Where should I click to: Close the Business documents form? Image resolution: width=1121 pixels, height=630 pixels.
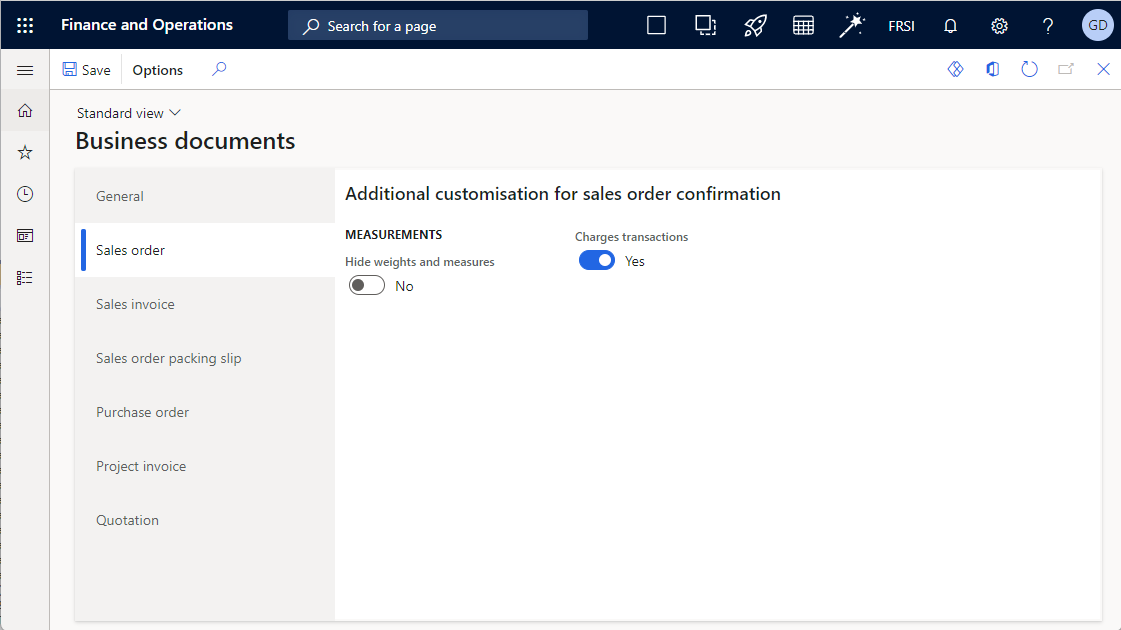point(1103,69)
